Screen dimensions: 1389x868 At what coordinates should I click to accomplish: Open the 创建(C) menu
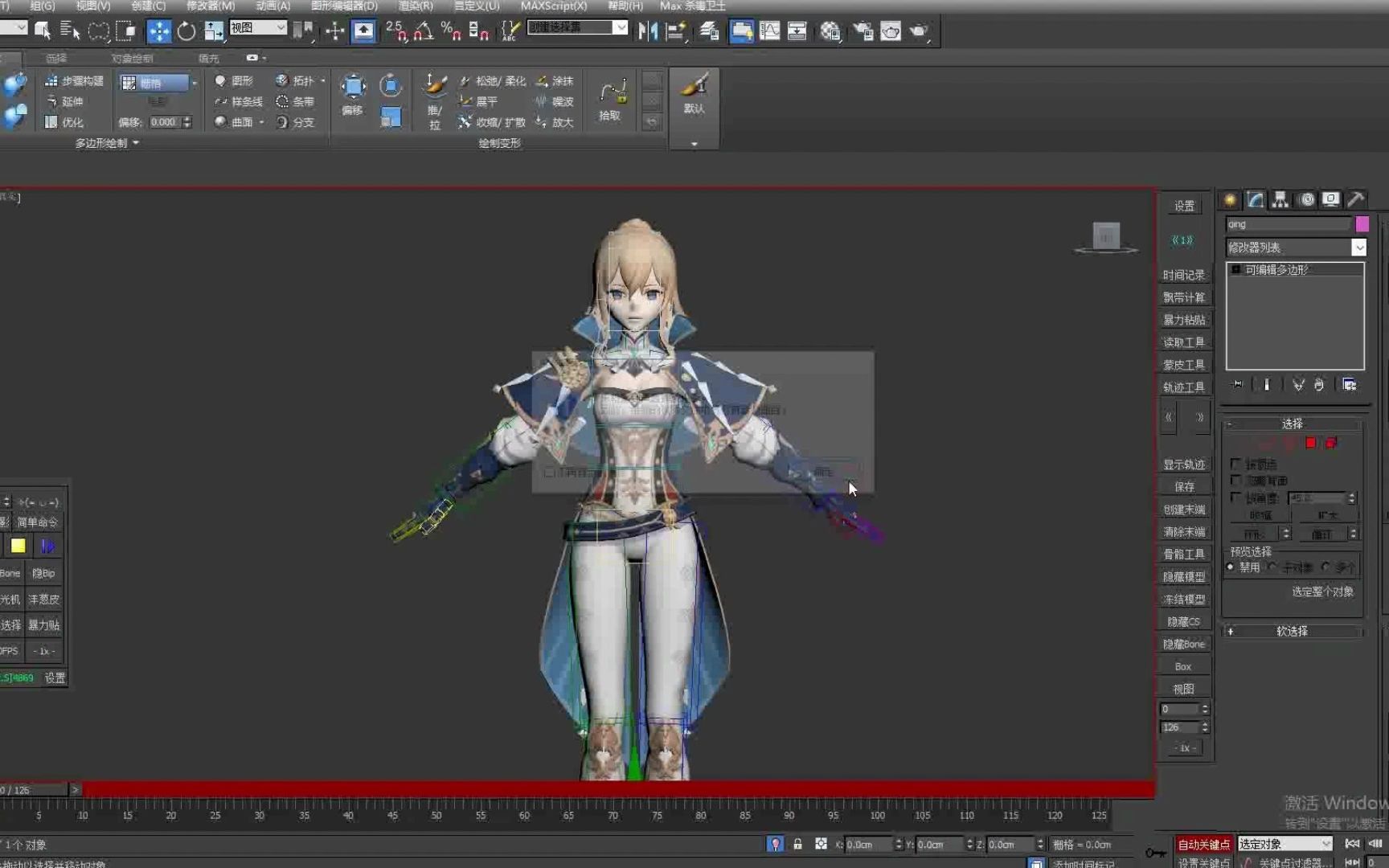point(148,6)
